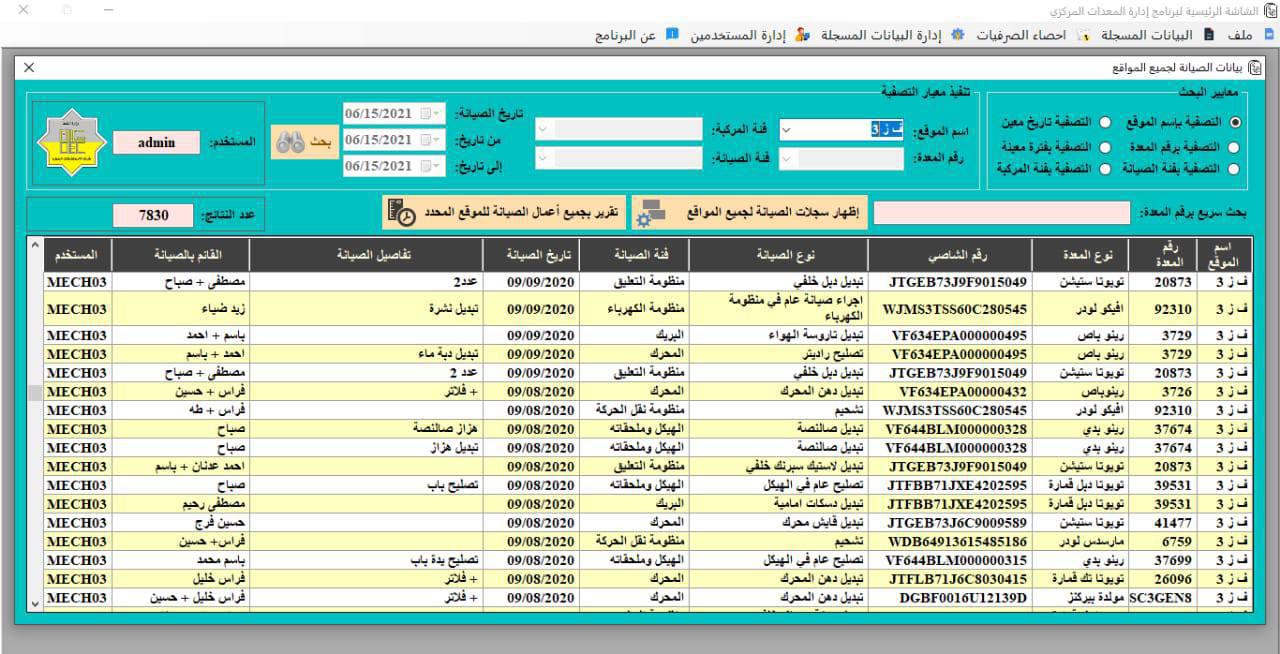Sort by the فئة الصيانة column header
Viewport: 1280px width, 654px height.
(x=636, y=255)
